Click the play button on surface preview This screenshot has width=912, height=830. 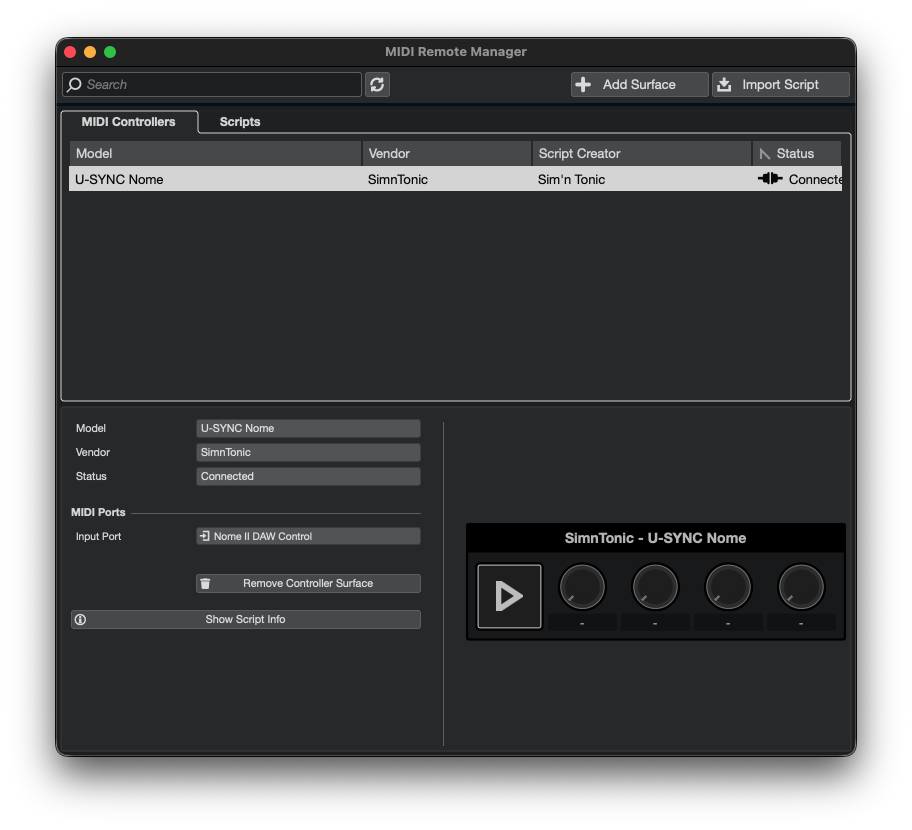pyautogui.click(x=509, y=596)
